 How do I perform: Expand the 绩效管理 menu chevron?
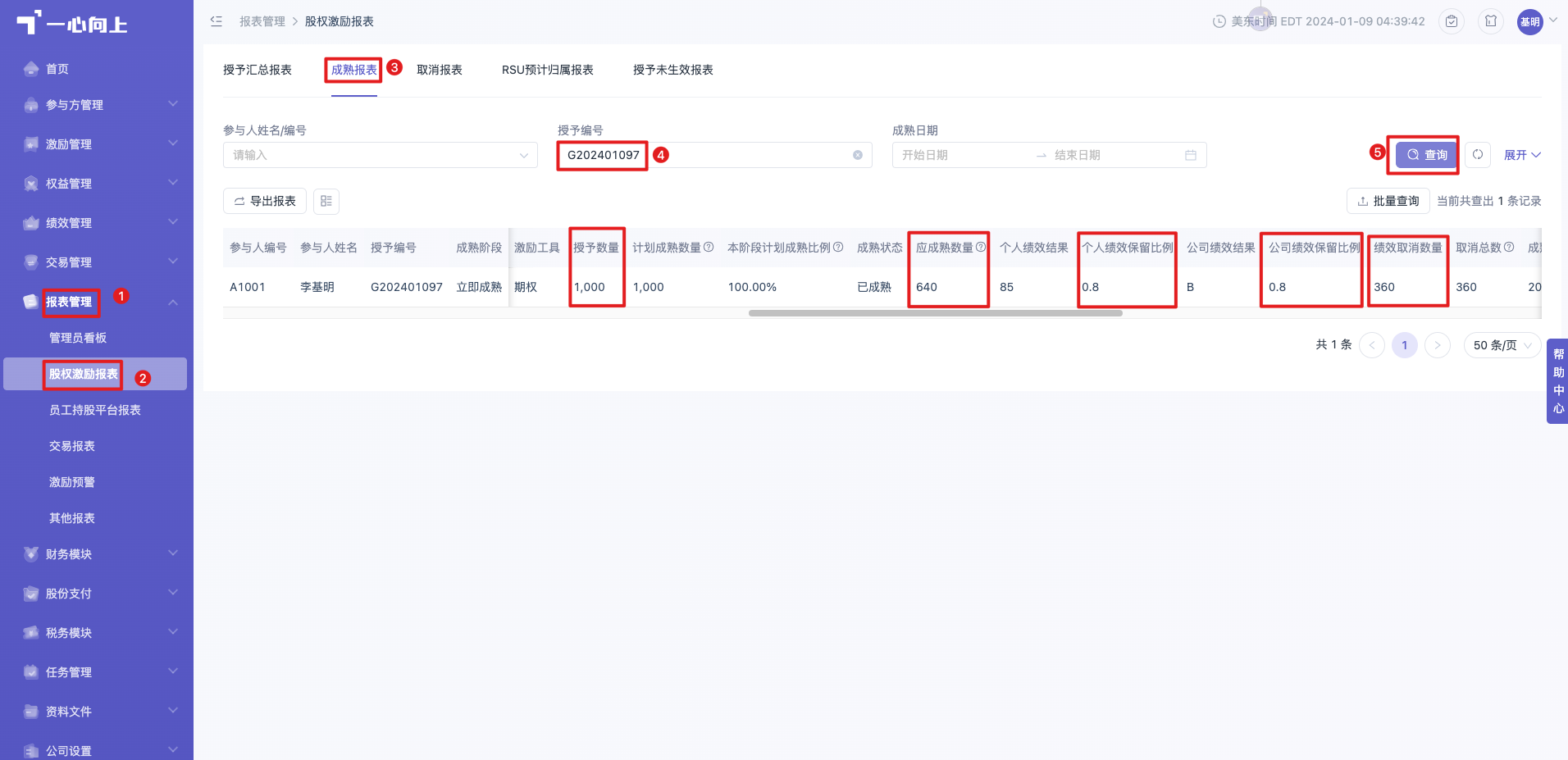pos(173,221)
